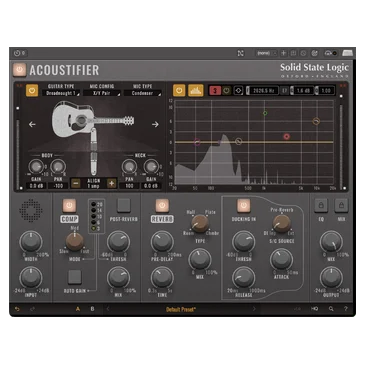Image resolution: width=365 pixels, height=365 pixels.
Task: Click the EQ frequency field 2026.5 Hz
Action: click(x=263, y=90)
